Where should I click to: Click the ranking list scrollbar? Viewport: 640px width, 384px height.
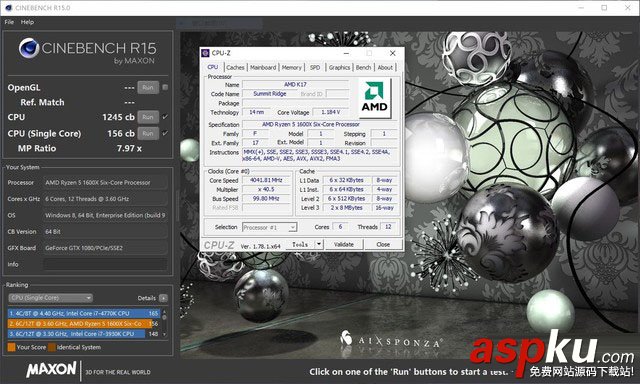[x=164, y=323]
